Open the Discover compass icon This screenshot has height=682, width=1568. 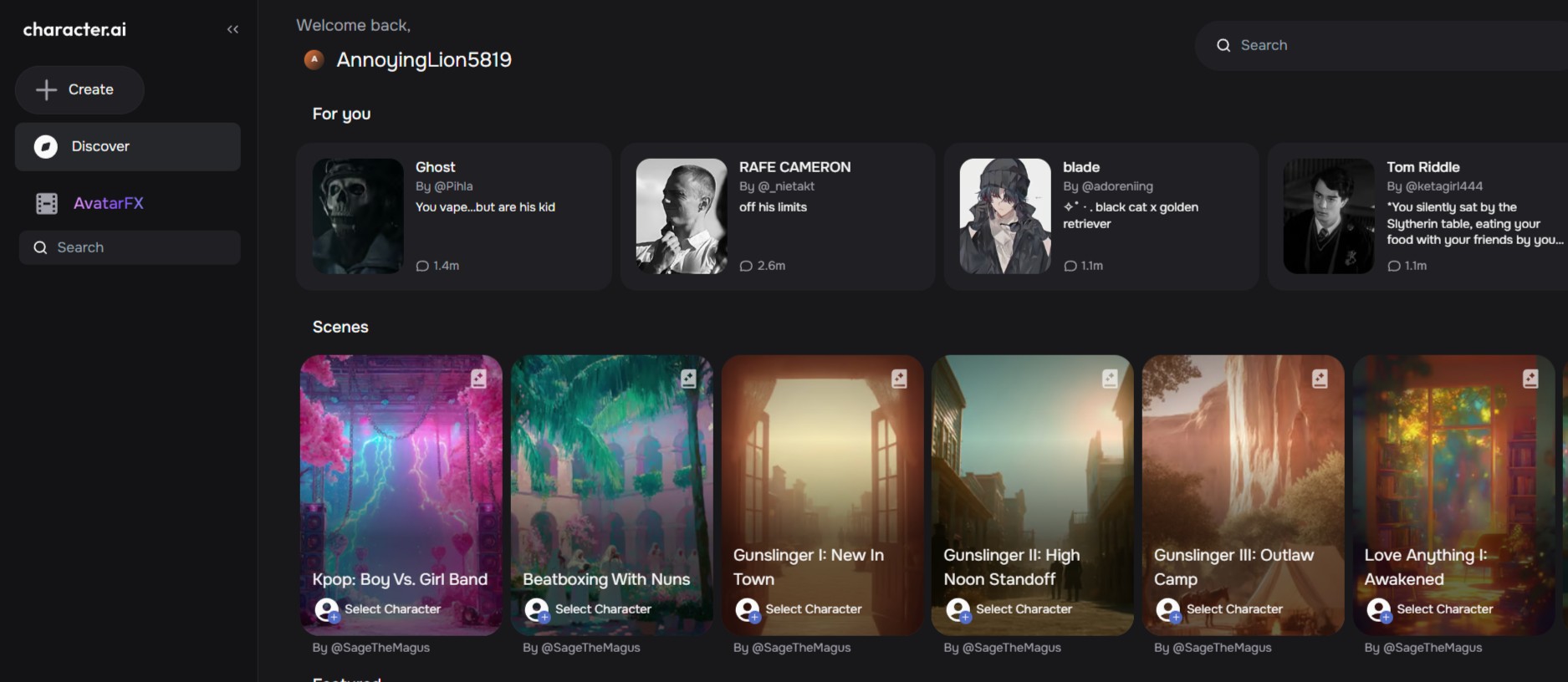[45, 146]
